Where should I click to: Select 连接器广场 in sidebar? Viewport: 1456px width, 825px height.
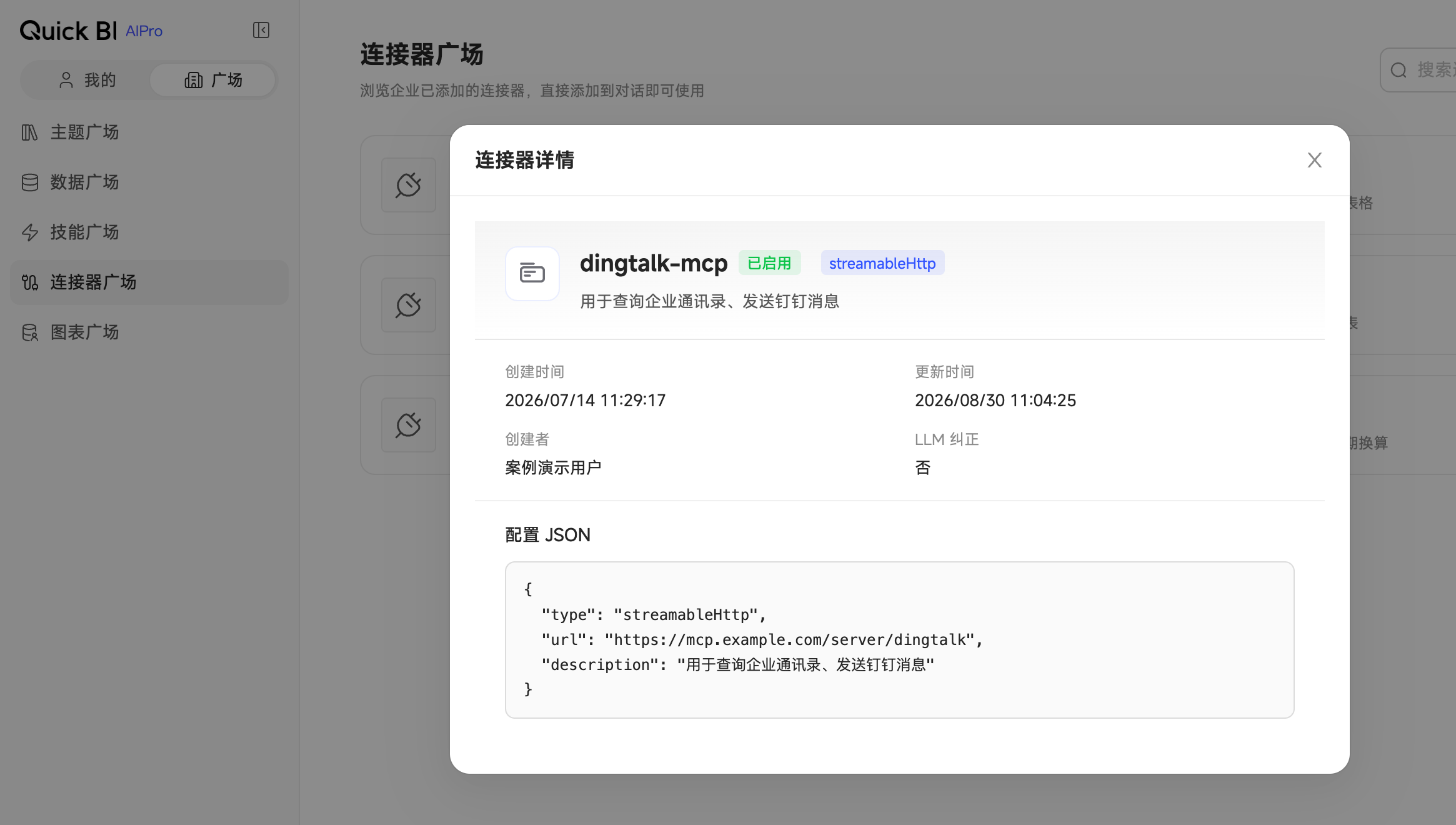149,282
